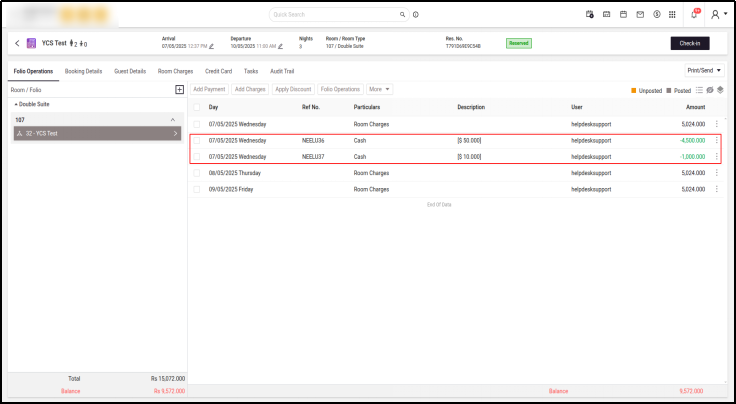Click the search magnifier icon
This screenshot has height=404, width=736.
402,15
